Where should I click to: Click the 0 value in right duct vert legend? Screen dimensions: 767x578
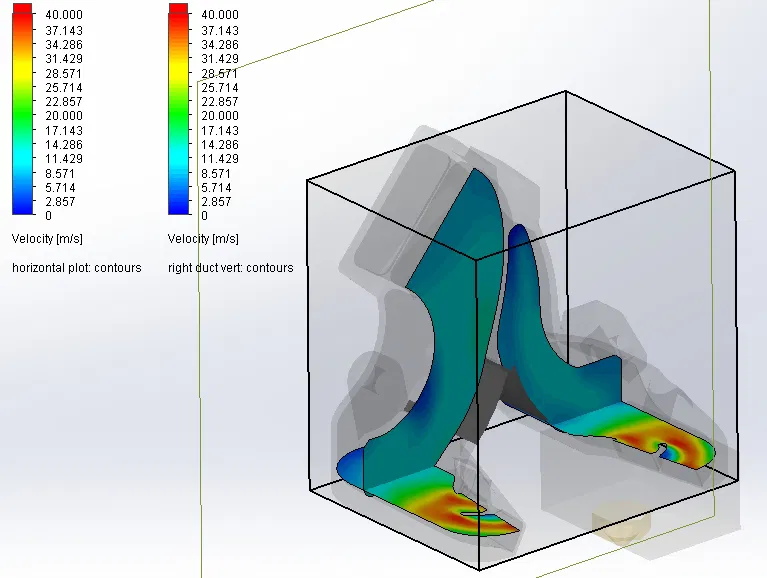pyautogui.click(x=204, y=216)
